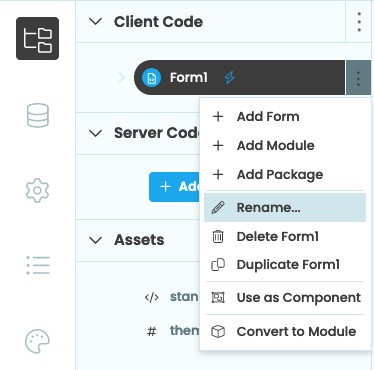Click the pencil icon beside Rename

click(218, 208)
